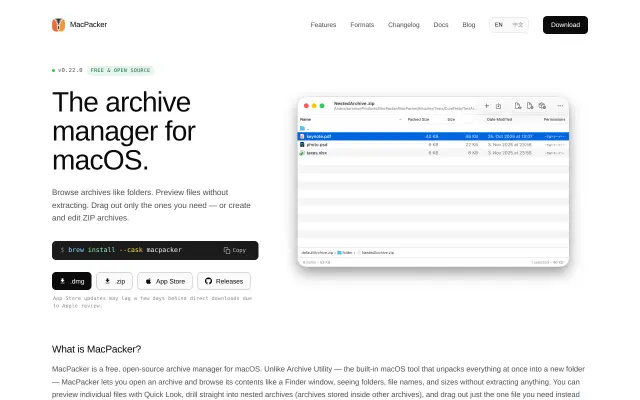Sort by the Size column header
Screen dimensions: 640x400
click(451, 120)
